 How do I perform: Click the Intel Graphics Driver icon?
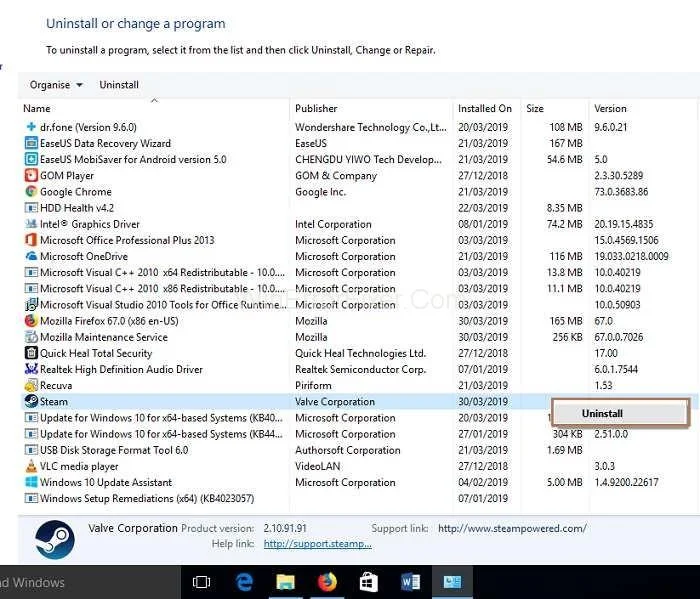[x=31, y=224]
